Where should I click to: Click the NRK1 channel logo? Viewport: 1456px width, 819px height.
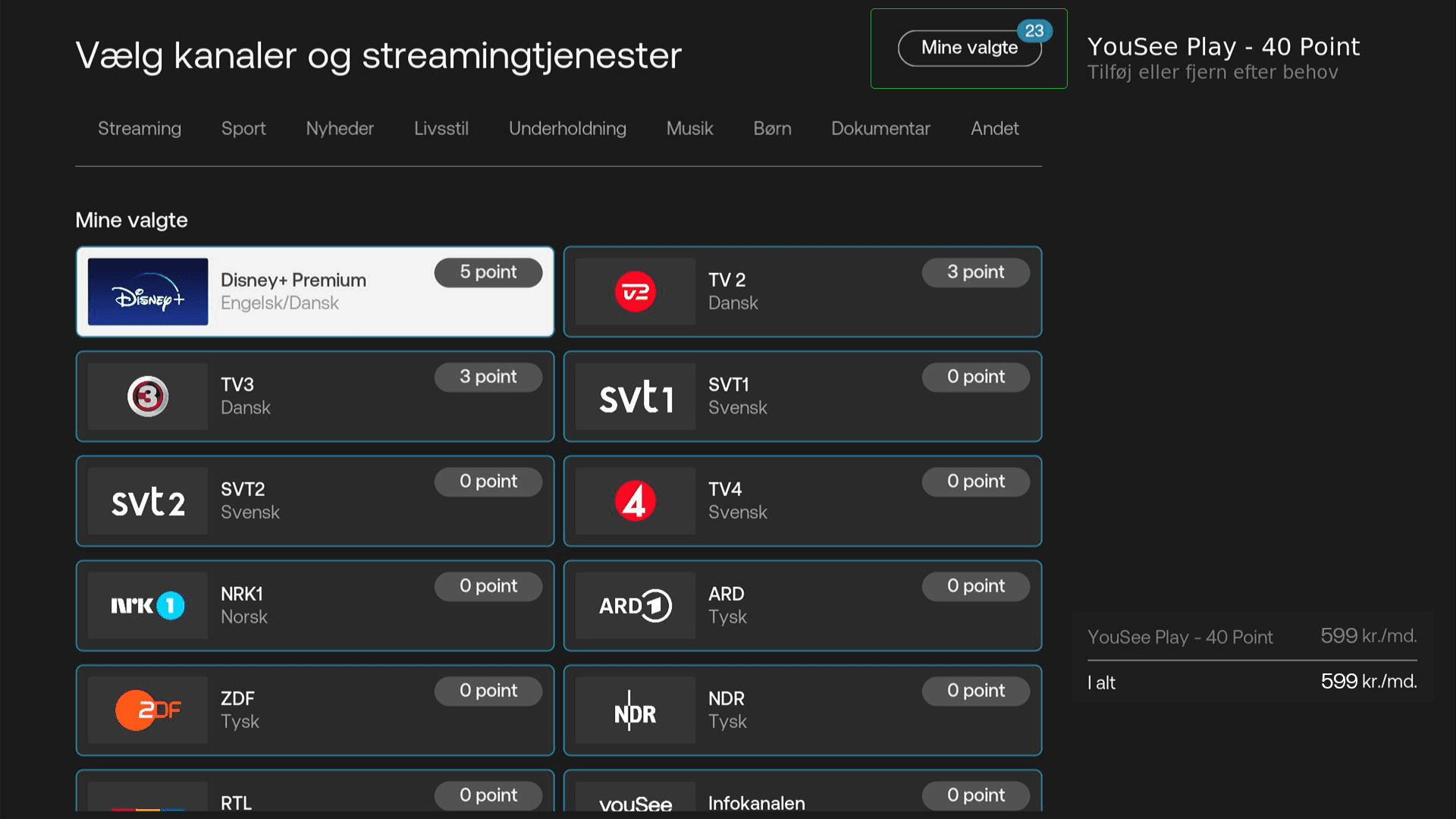(x=148, y=606)
